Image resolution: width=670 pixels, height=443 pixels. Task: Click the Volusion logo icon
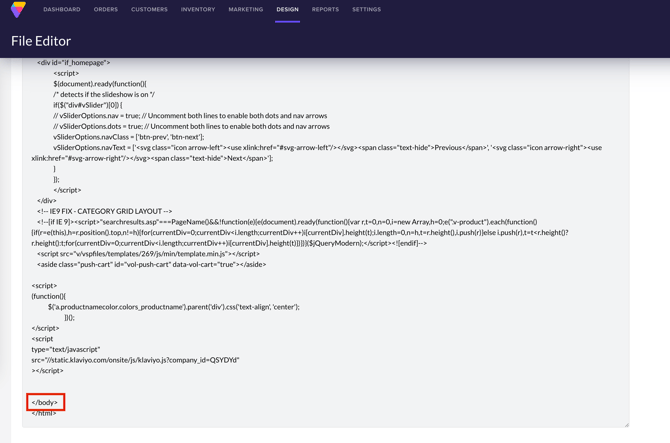pos(18,10)
